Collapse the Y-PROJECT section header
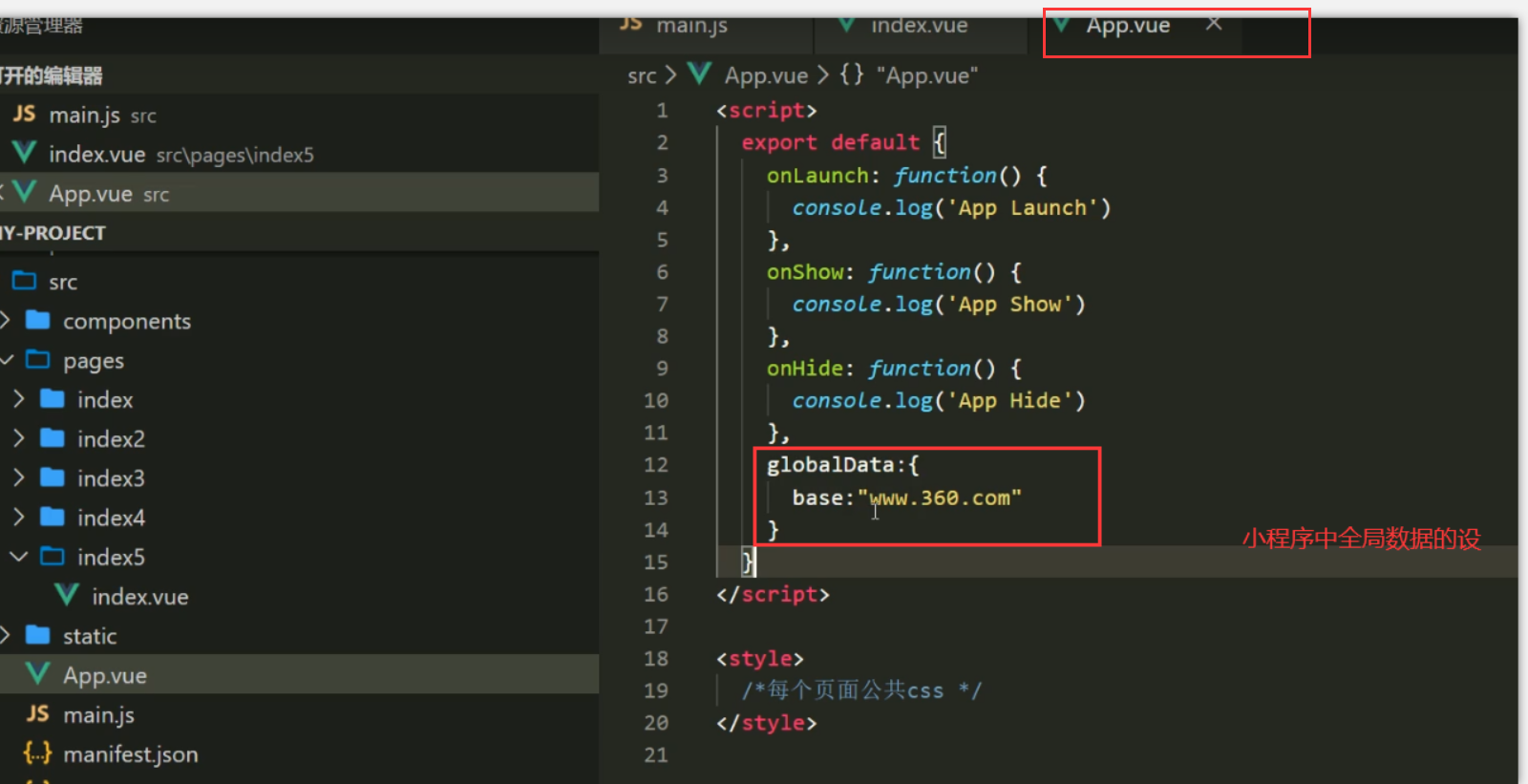The image size is (1528, 784). click(x=299, y=232)
